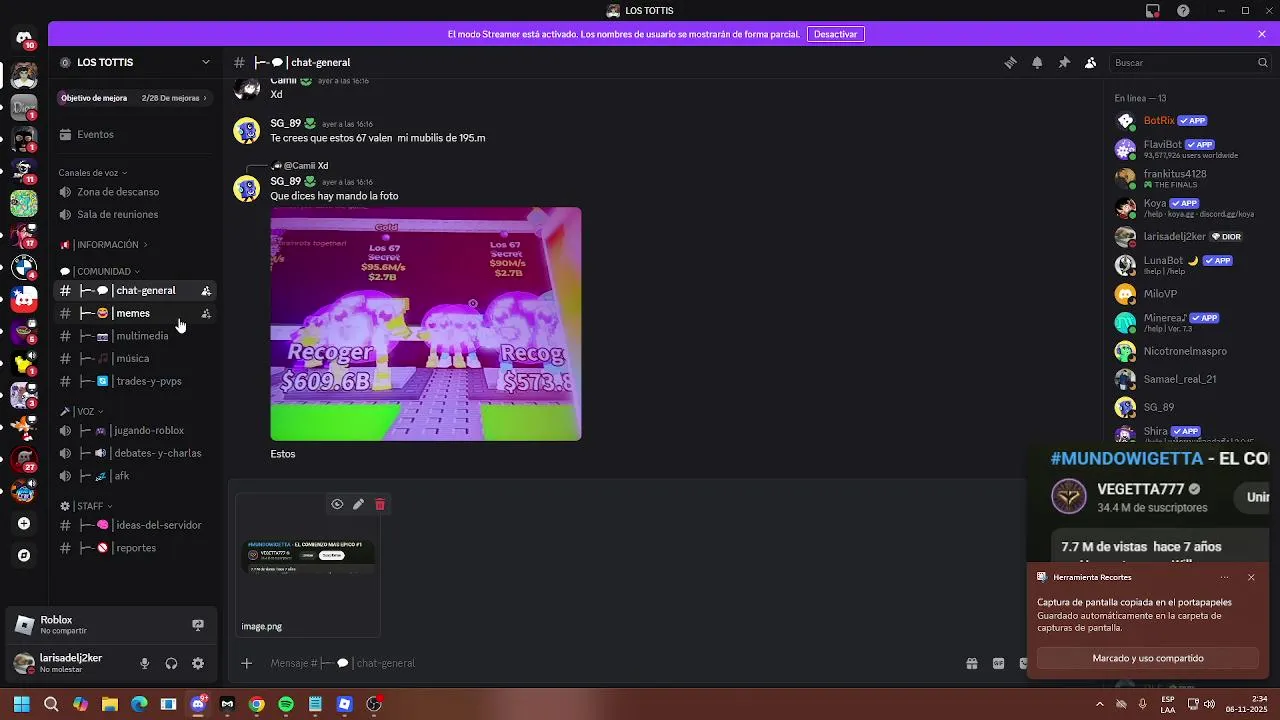The height and width of the screenshot is (720, 1280).
Task: Open larisadelj2ker user profile panel
Action: click(x=68, y=663)
